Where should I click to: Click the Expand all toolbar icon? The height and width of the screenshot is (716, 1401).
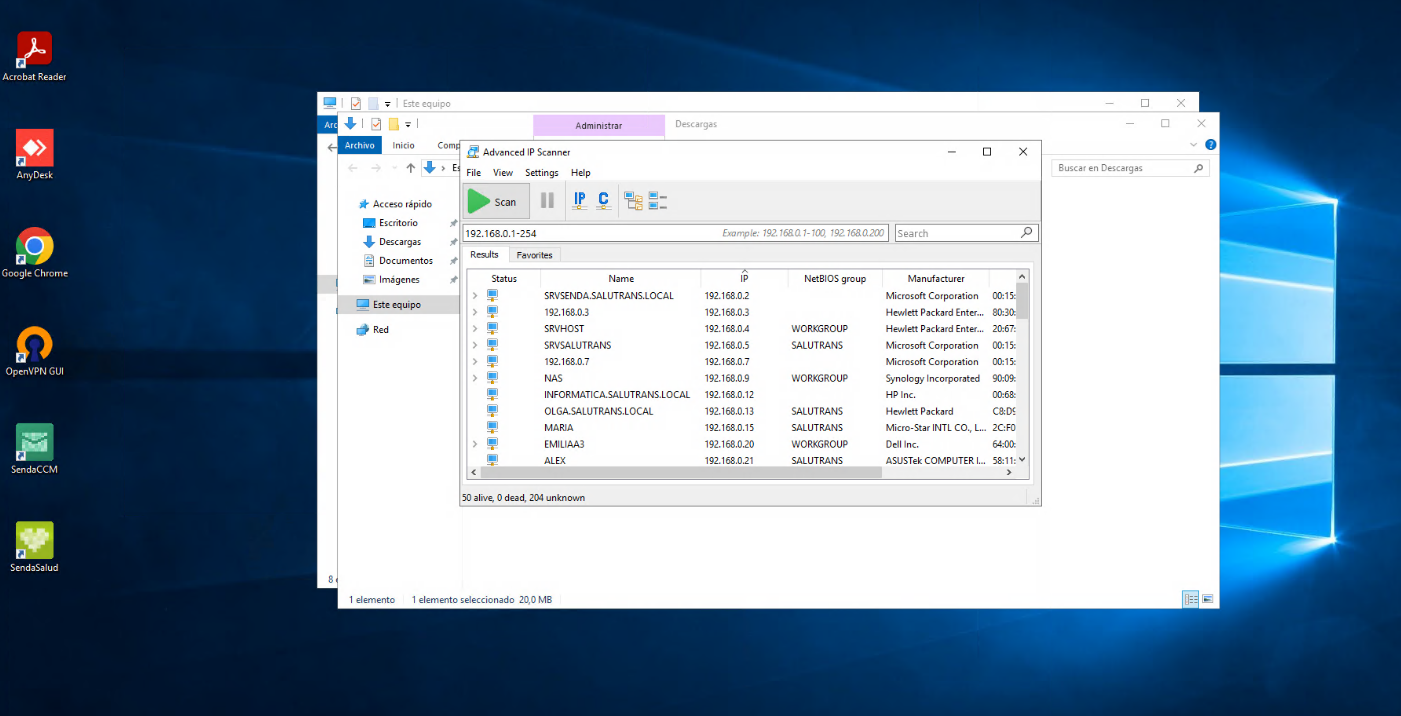click(x=633, y=201)
